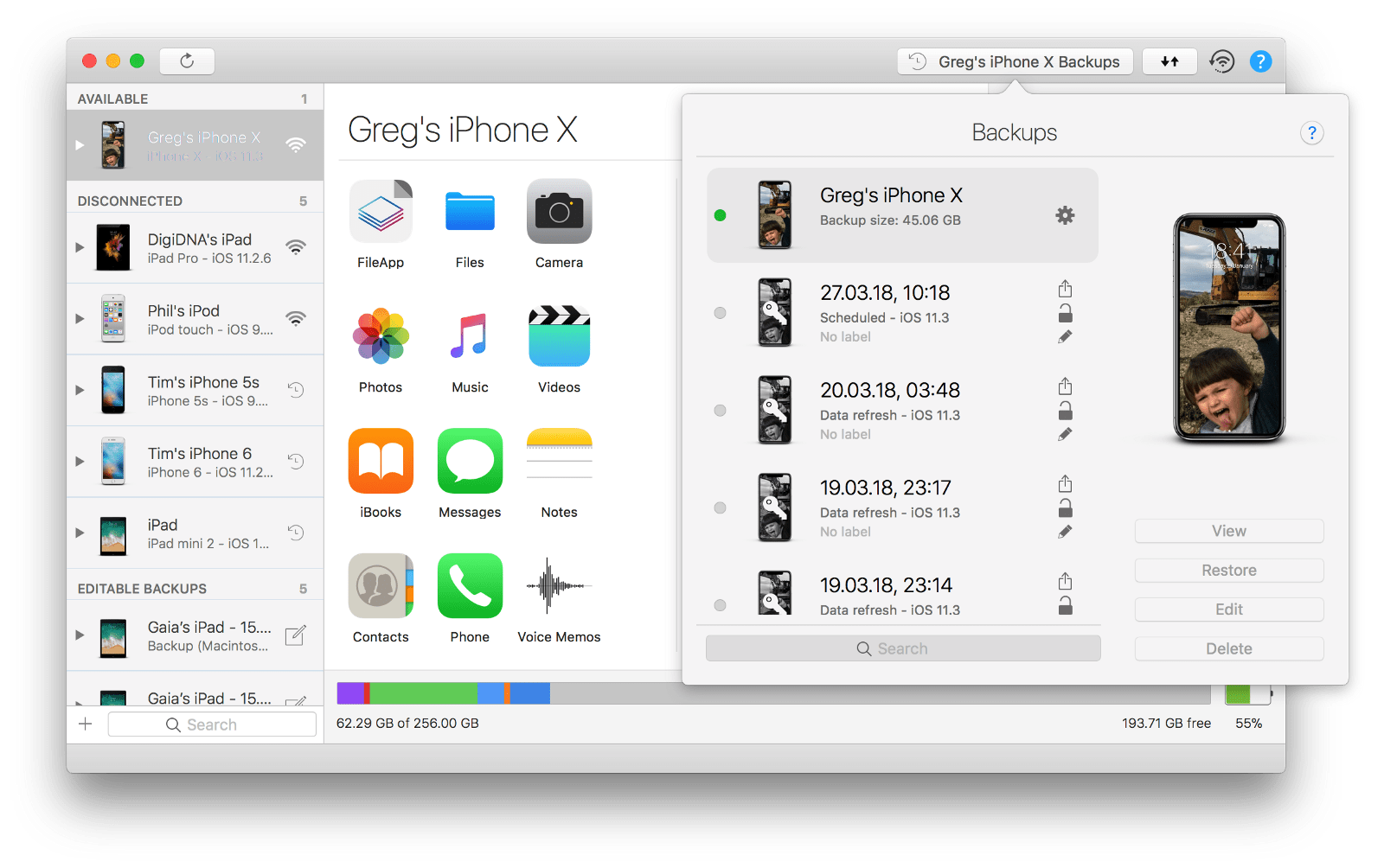Select Phil's iPod in sidebar
1384x868 pixels.
coord(195,319)
